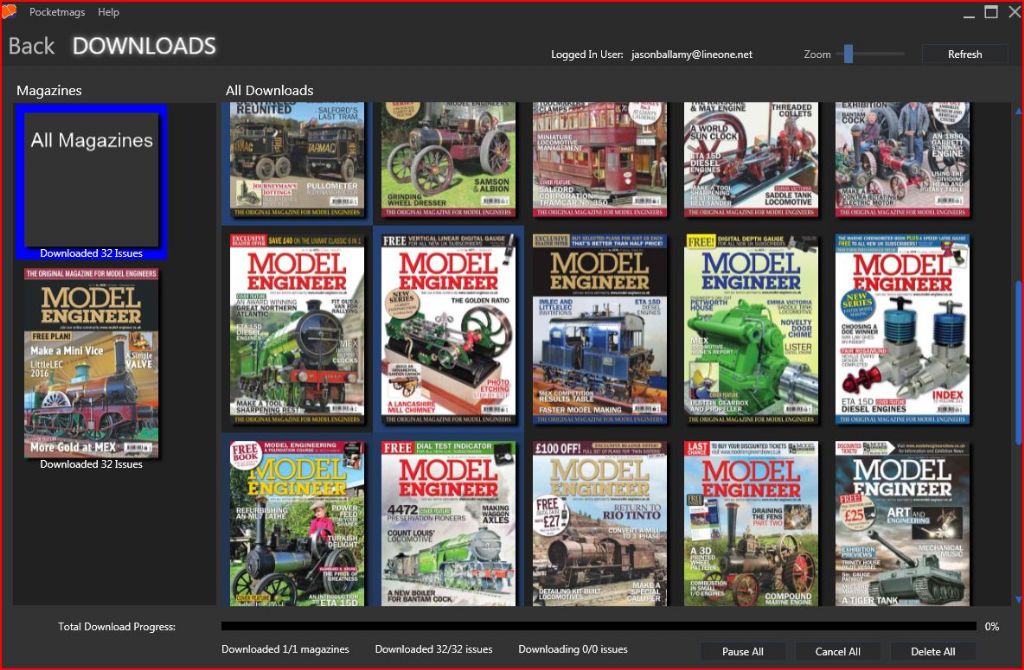This screenshot has width=1024, height=670.
Task: Click the All Downloads heading
Action: point(269,90)
